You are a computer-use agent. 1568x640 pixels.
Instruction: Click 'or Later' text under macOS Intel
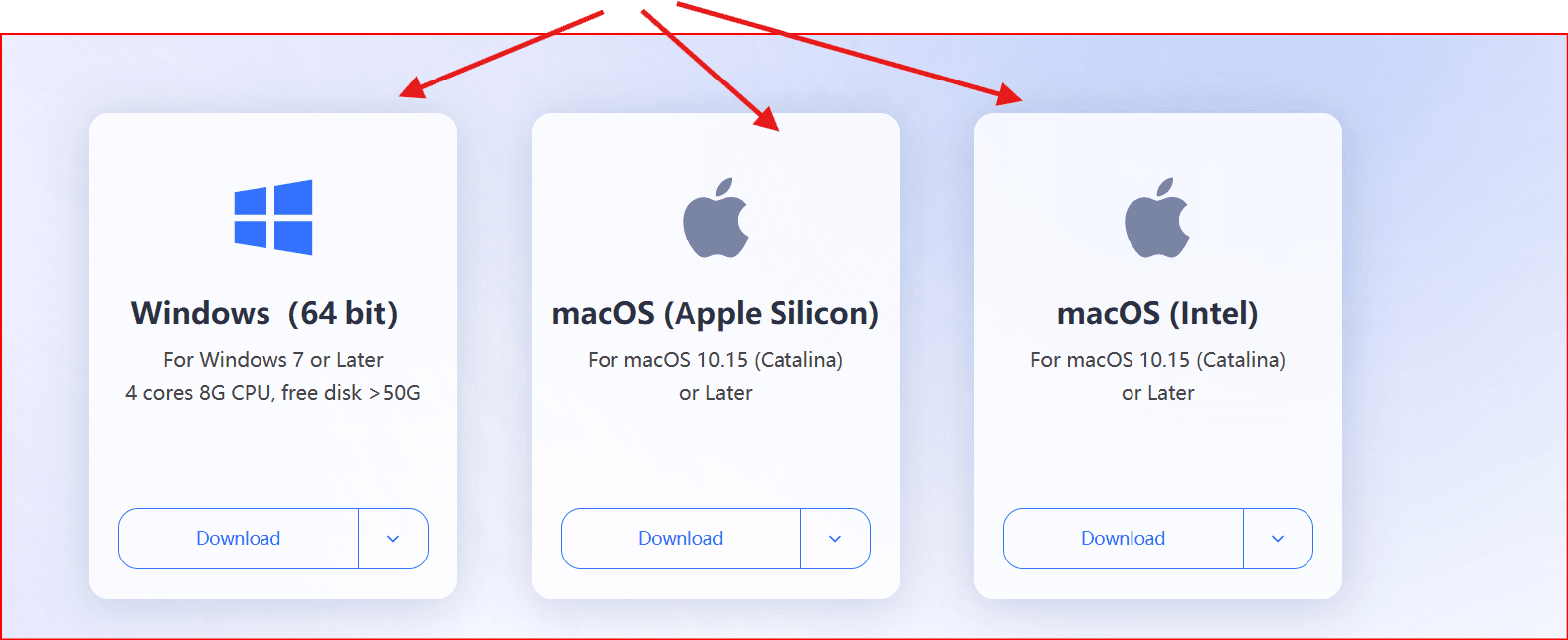point(1158,393)
